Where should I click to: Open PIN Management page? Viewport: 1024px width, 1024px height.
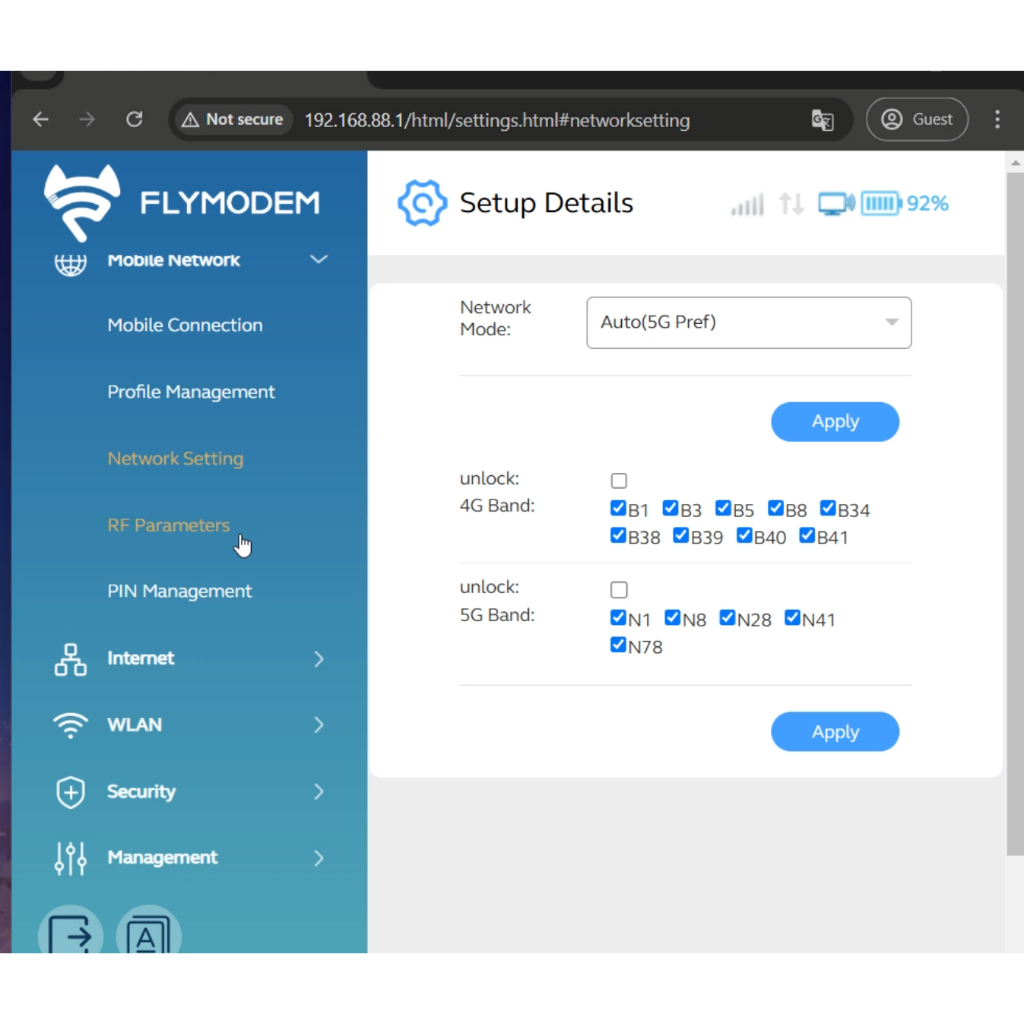click(x=180, y=592)
